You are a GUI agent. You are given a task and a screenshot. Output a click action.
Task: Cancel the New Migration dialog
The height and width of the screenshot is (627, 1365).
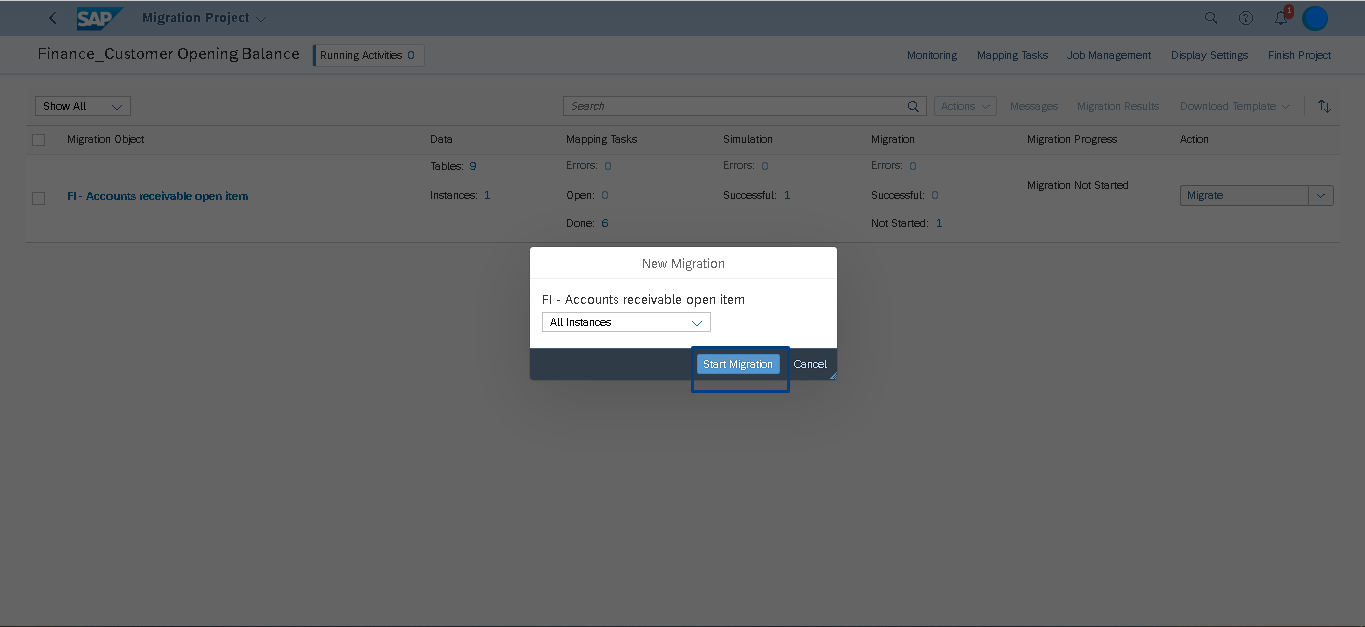(x=810, y=364)
